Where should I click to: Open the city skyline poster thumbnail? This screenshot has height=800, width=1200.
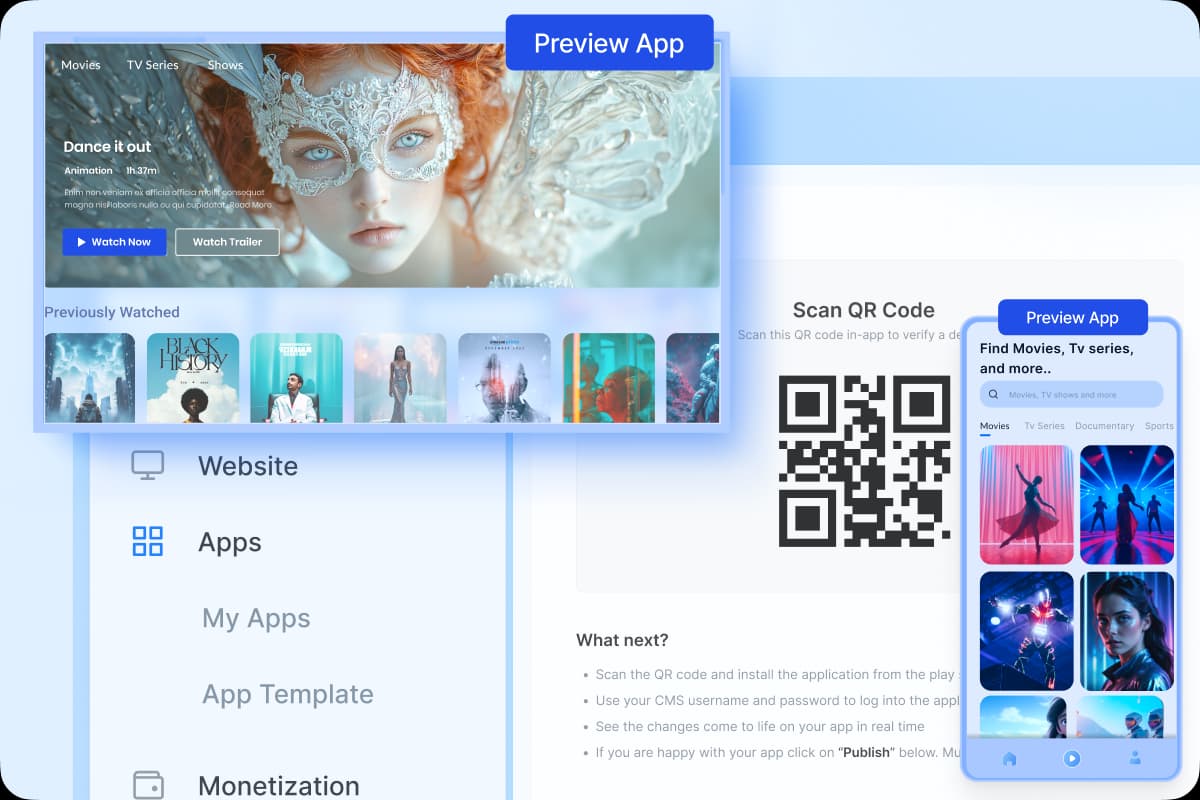tap(90, 378)
